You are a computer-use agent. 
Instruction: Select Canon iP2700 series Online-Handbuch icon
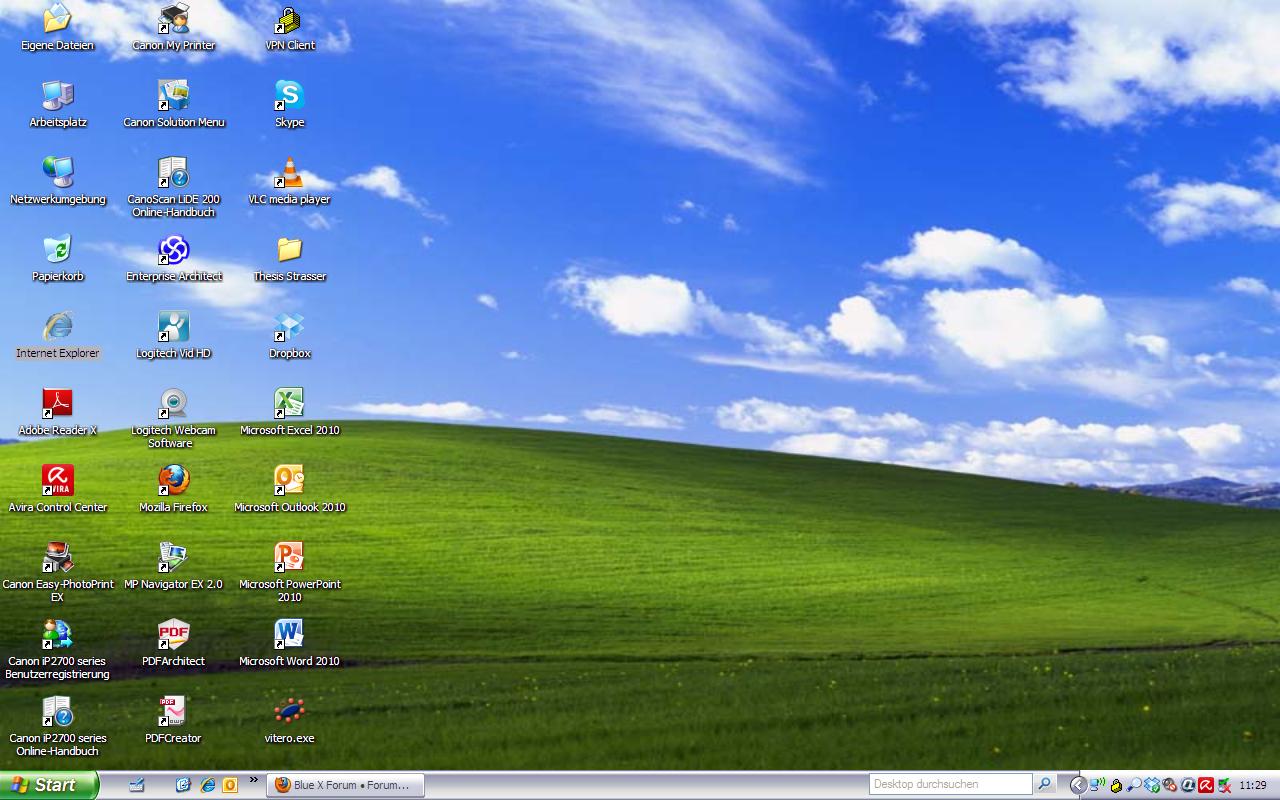pos(58,727)
